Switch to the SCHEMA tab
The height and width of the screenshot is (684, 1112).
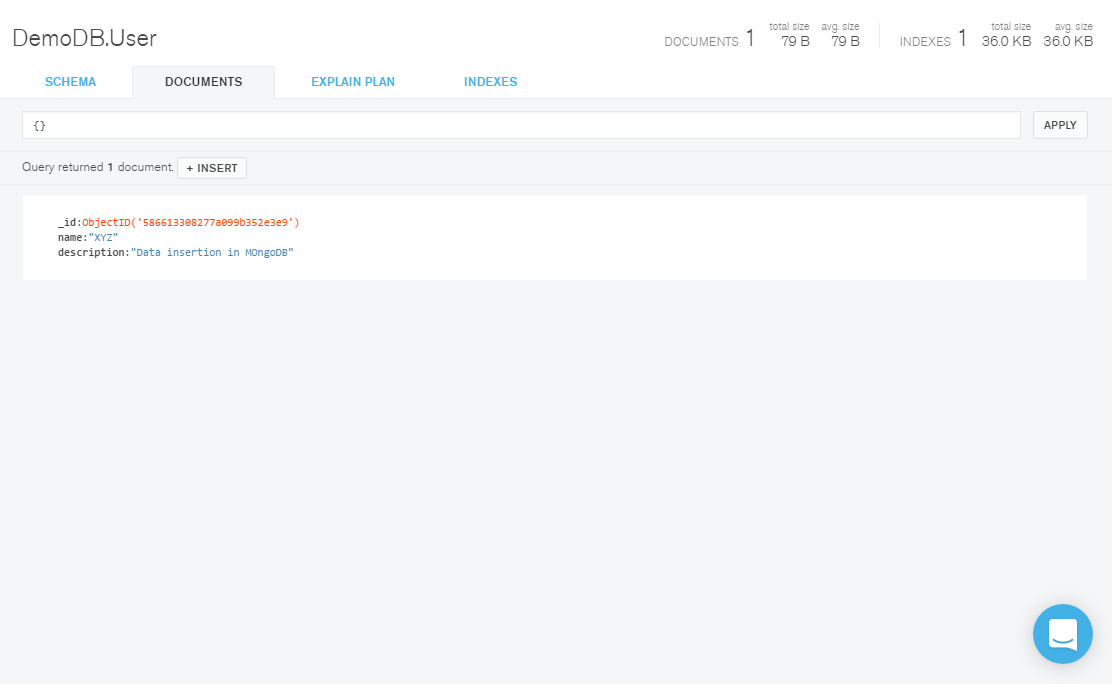coord(70,82)
